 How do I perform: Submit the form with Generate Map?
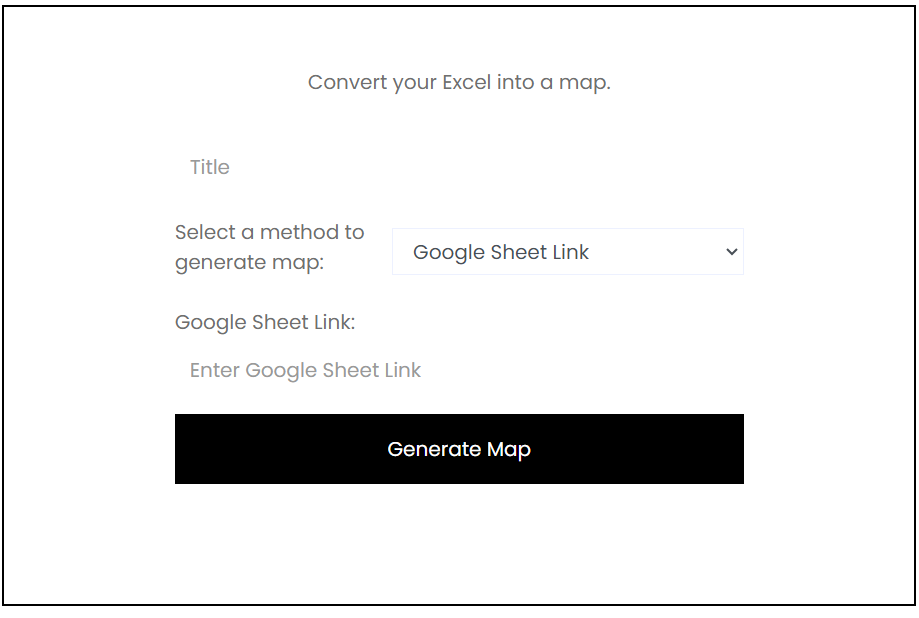point(459,449)
